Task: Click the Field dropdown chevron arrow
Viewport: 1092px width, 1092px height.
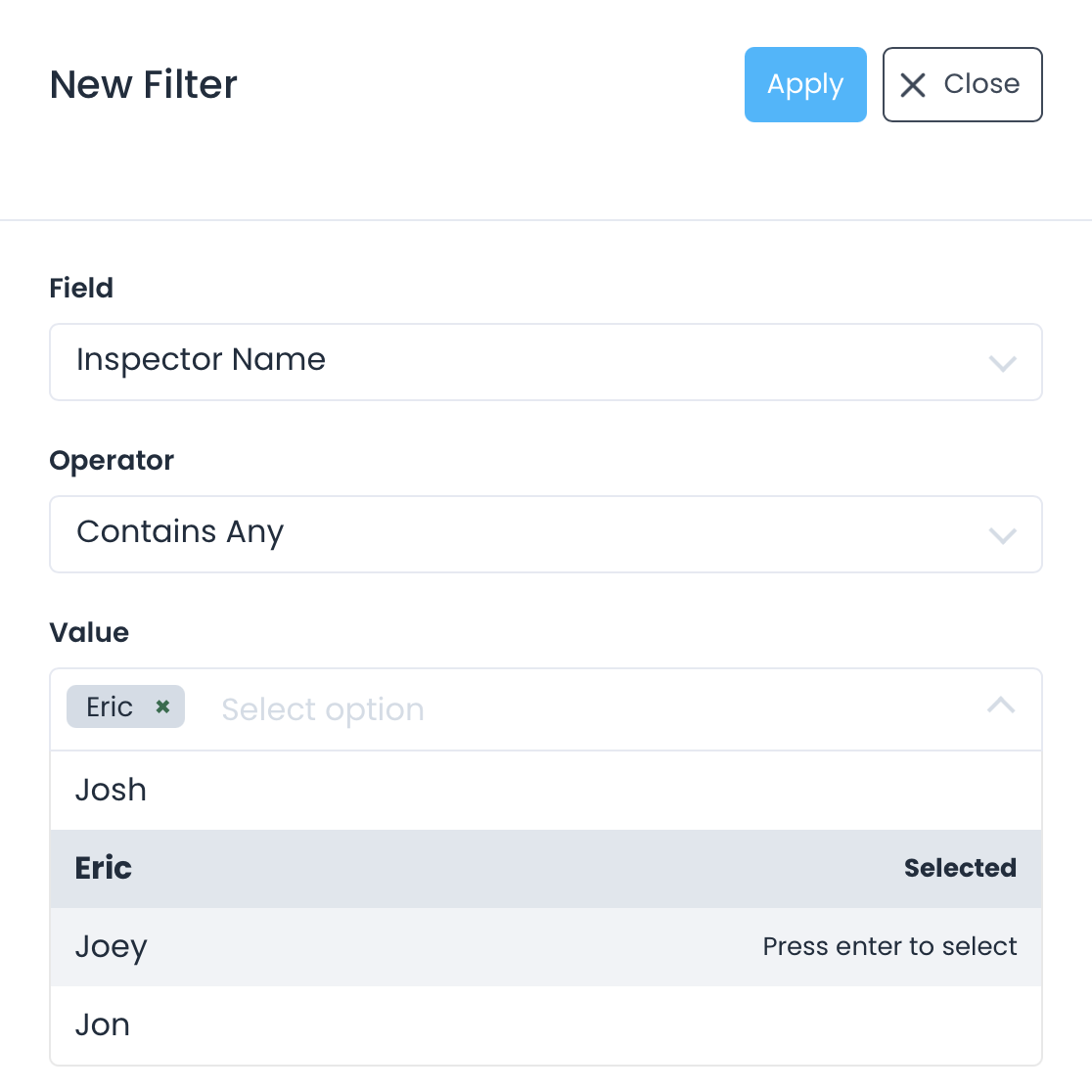Action: (1003, 364)
